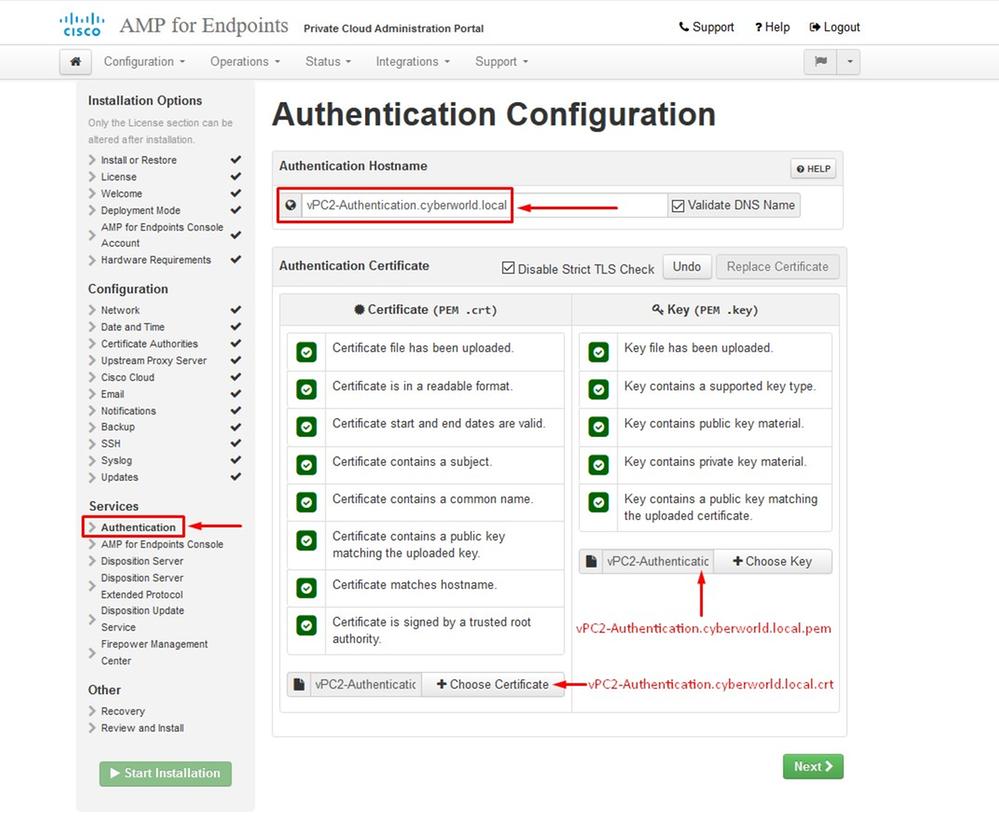
Task: Click the Start Installation button
Action: tap(166, 773)
